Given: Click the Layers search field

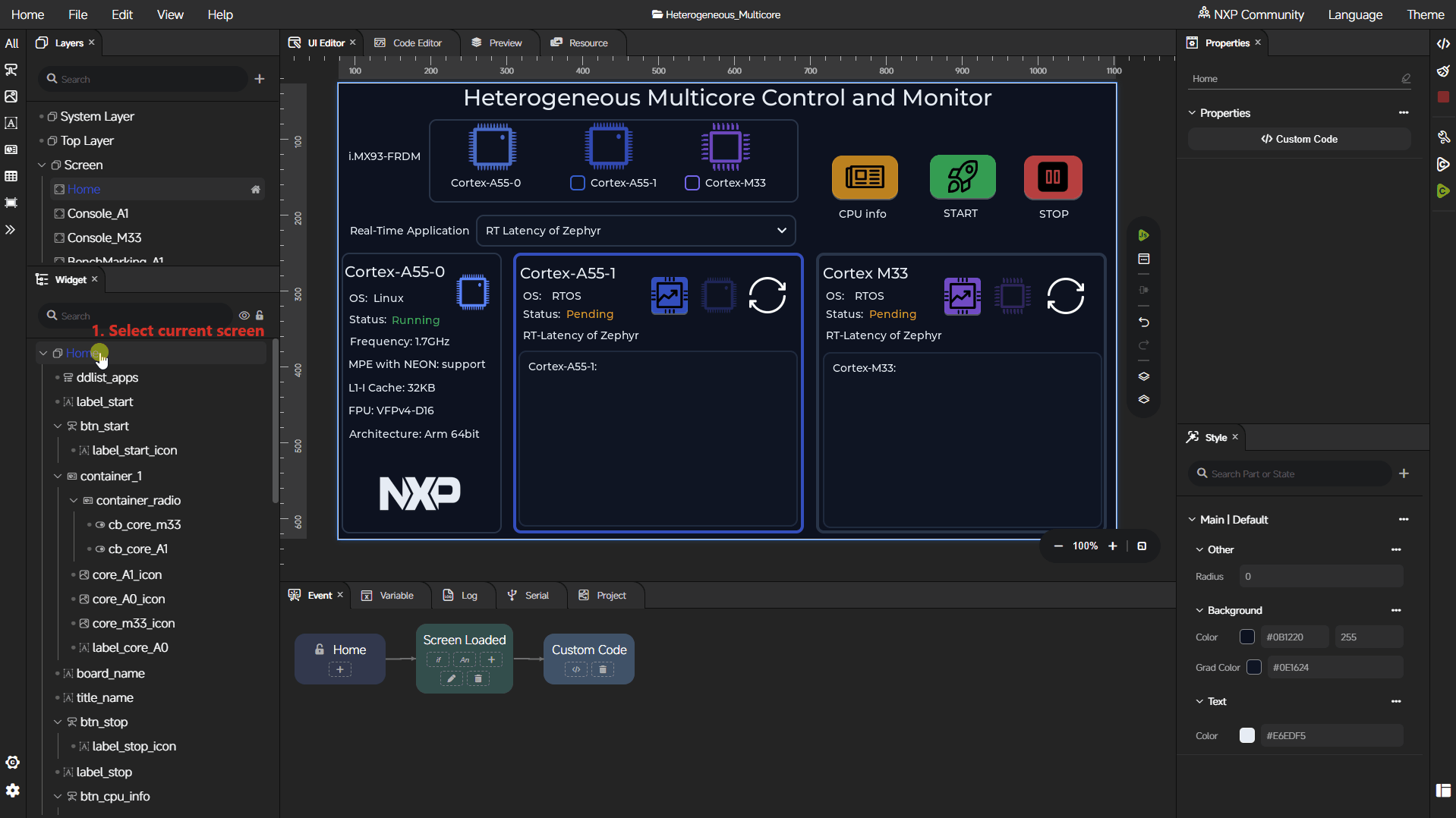Looking at the screenshot, I should (144, 79).
